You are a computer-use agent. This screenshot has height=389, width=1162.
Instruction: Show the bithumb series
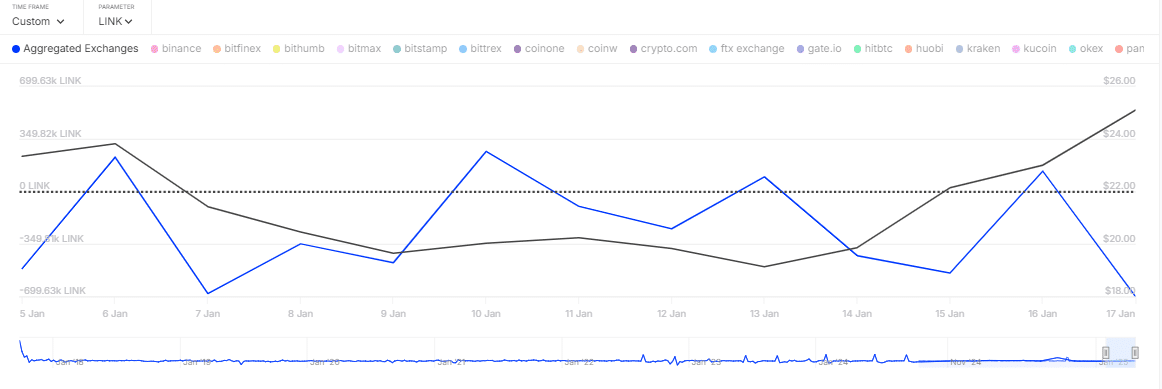[298, 49]
